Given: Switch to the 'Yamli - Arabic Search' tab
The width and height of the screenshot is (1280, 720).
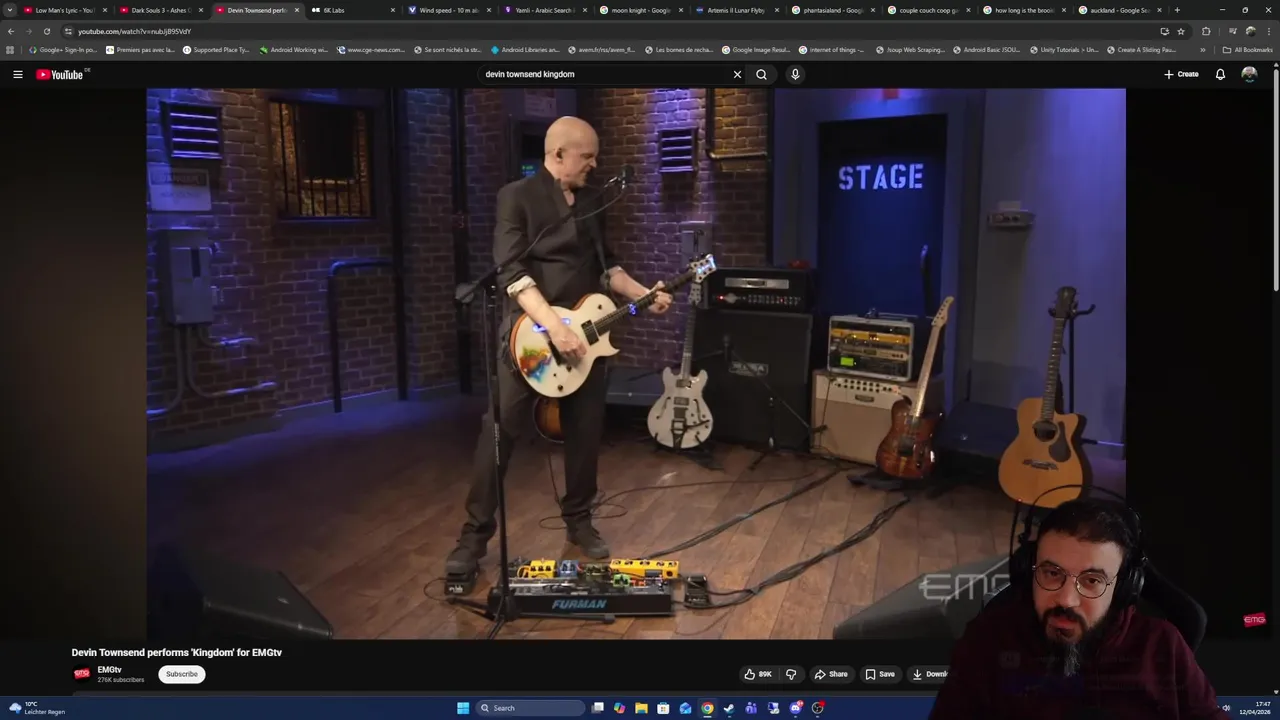Looking at the screenshot, I should click(x=544, y=10).
